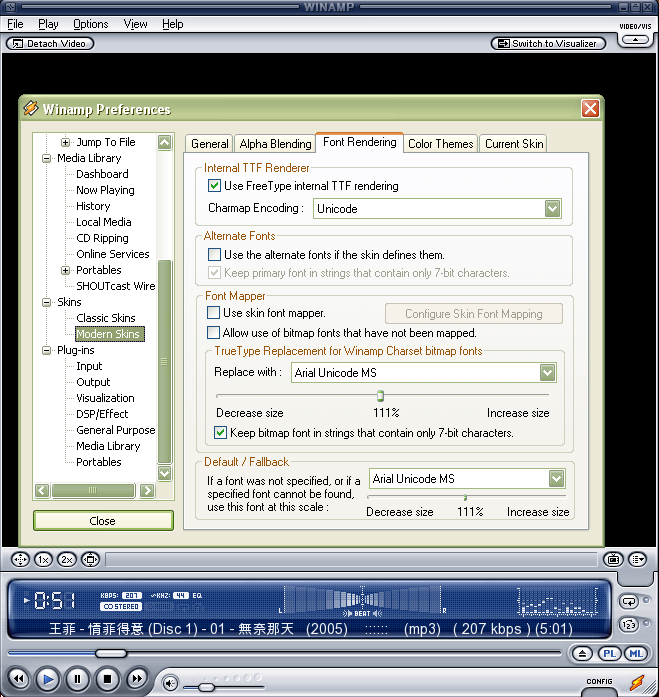Click the mute speaker icon
The width and height of the screenshot is (659, 697).
tap(170, 683)
